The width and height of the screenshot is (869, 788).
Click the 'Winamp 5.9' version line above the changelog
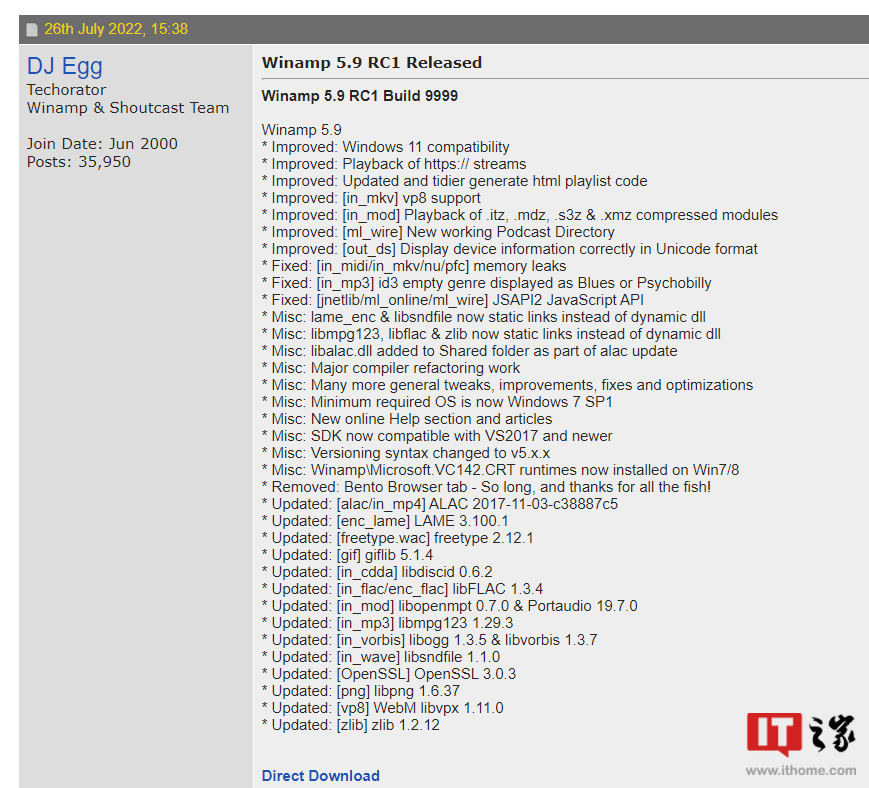click(301, 130)
